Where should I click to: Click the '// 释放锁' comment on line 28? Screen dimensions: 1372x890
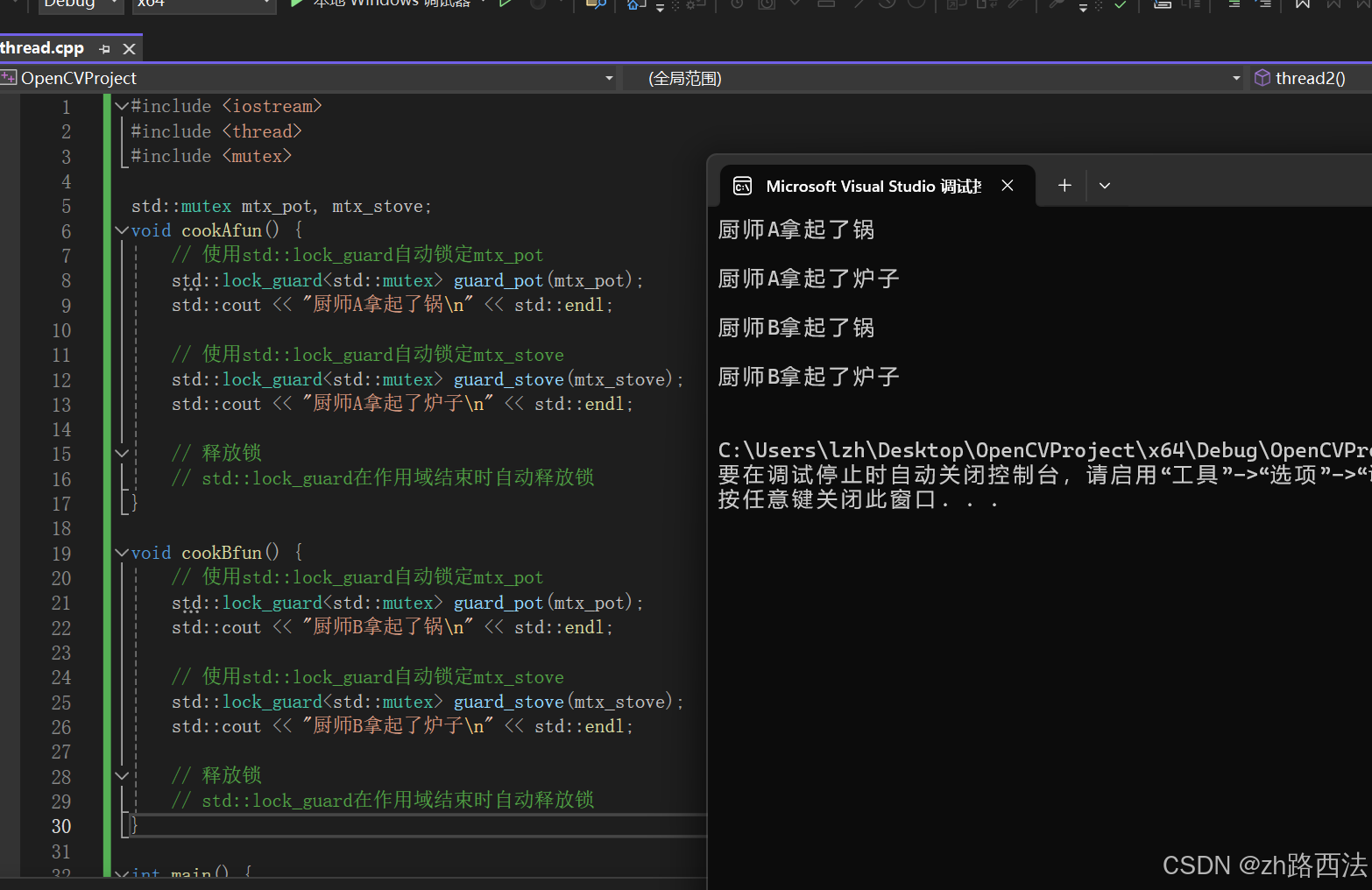tap(216, 775)
